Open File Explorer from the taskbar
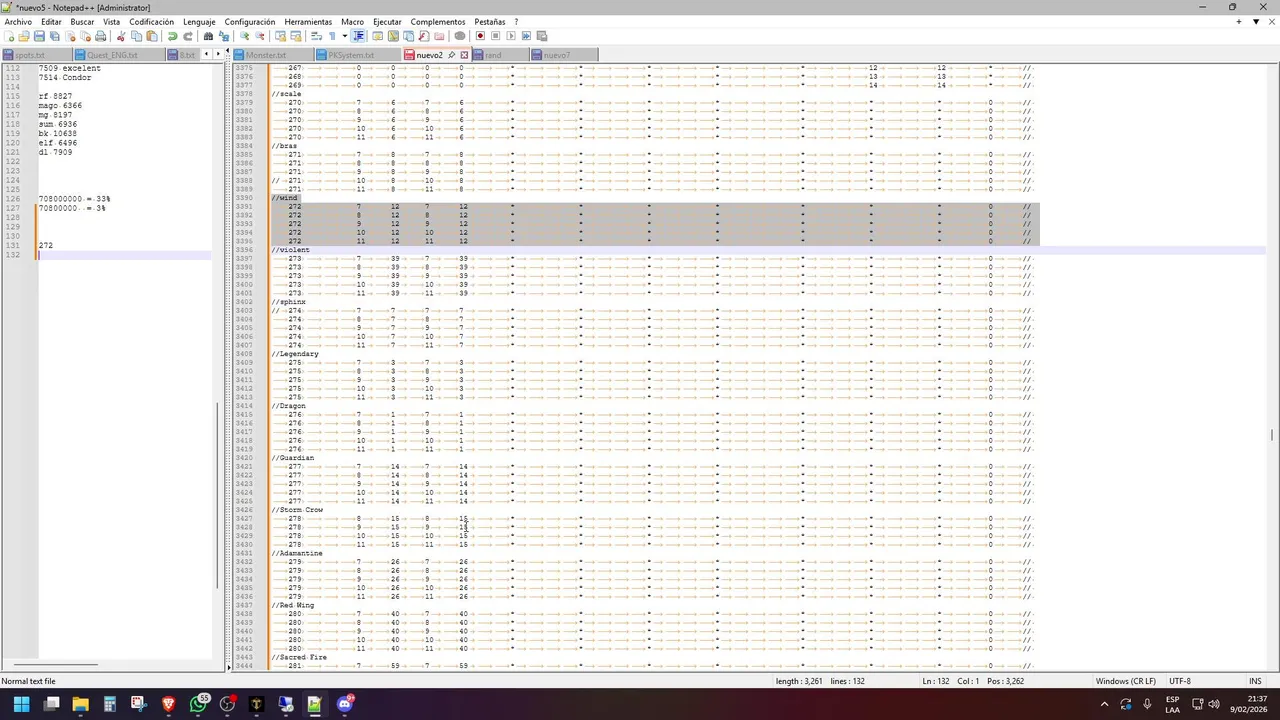The image size is (1280, 720). (80, 704)
